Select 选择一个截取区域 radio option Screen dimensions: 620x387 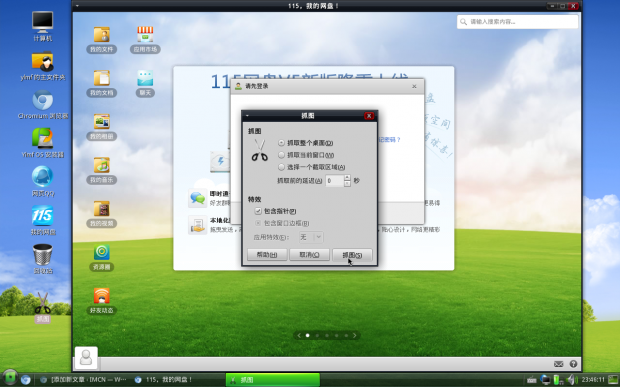click(312, 167)
